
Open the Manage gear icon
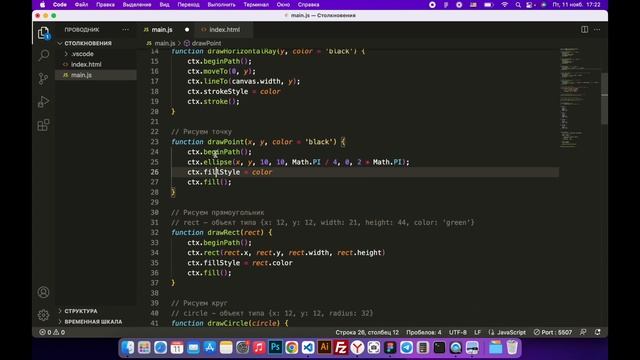point(43,315)
